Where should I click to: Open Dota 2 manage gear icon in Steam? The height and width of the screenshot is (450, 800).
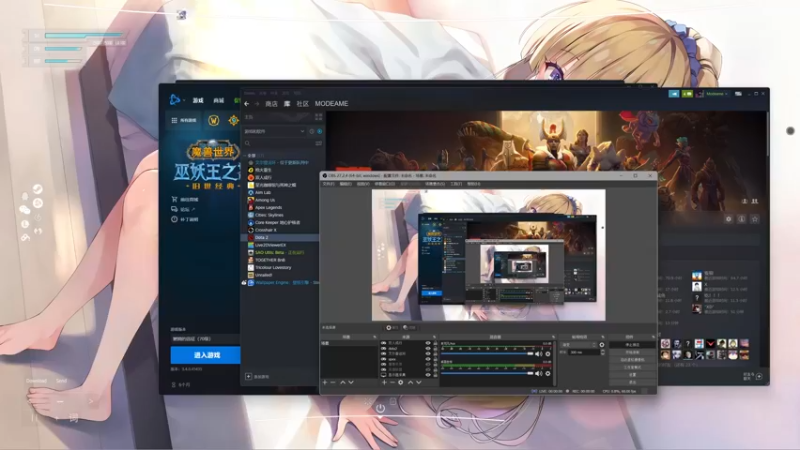coord(729,219)
